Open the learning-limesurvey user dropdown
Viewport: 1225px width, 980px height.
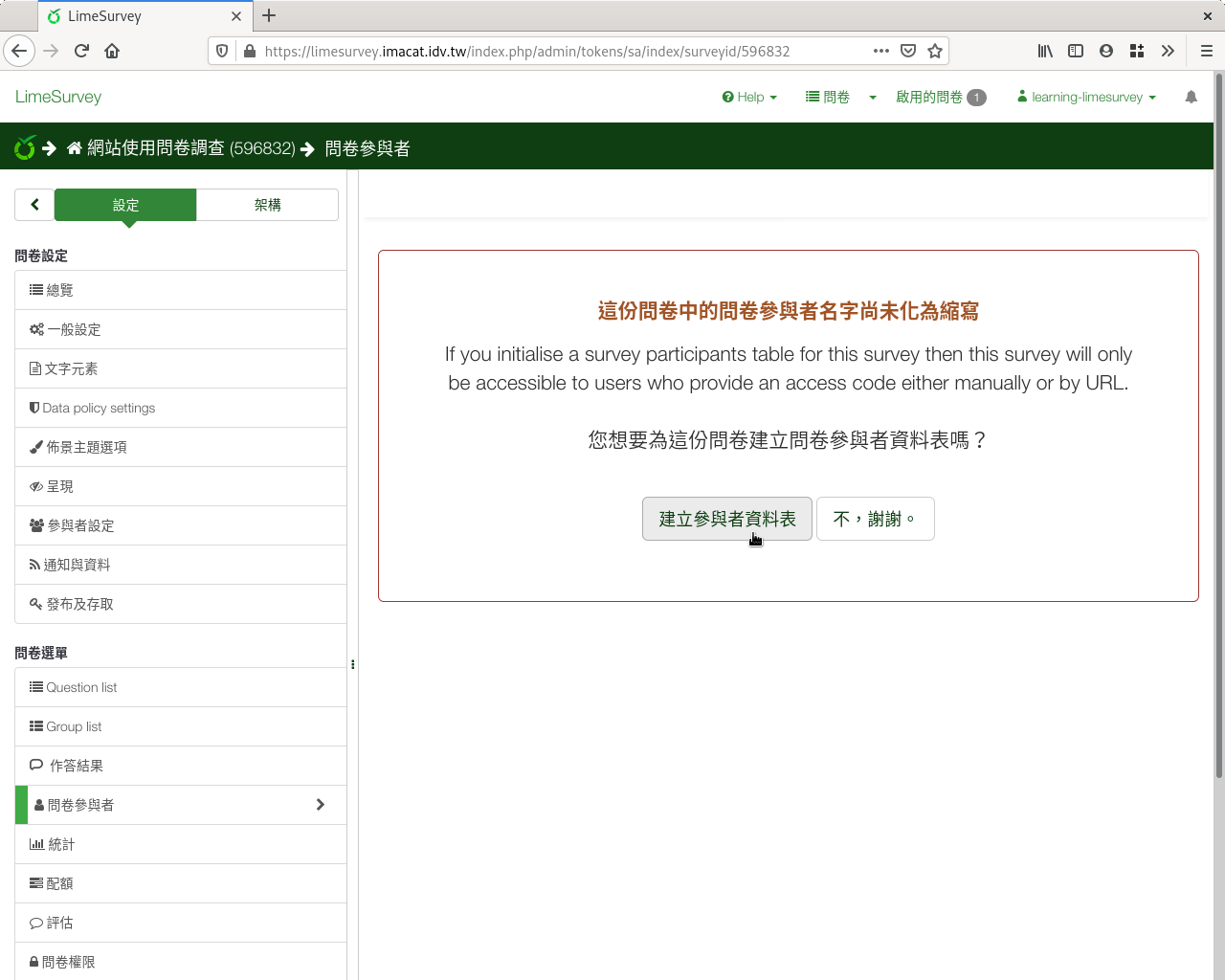[1086, 97]
